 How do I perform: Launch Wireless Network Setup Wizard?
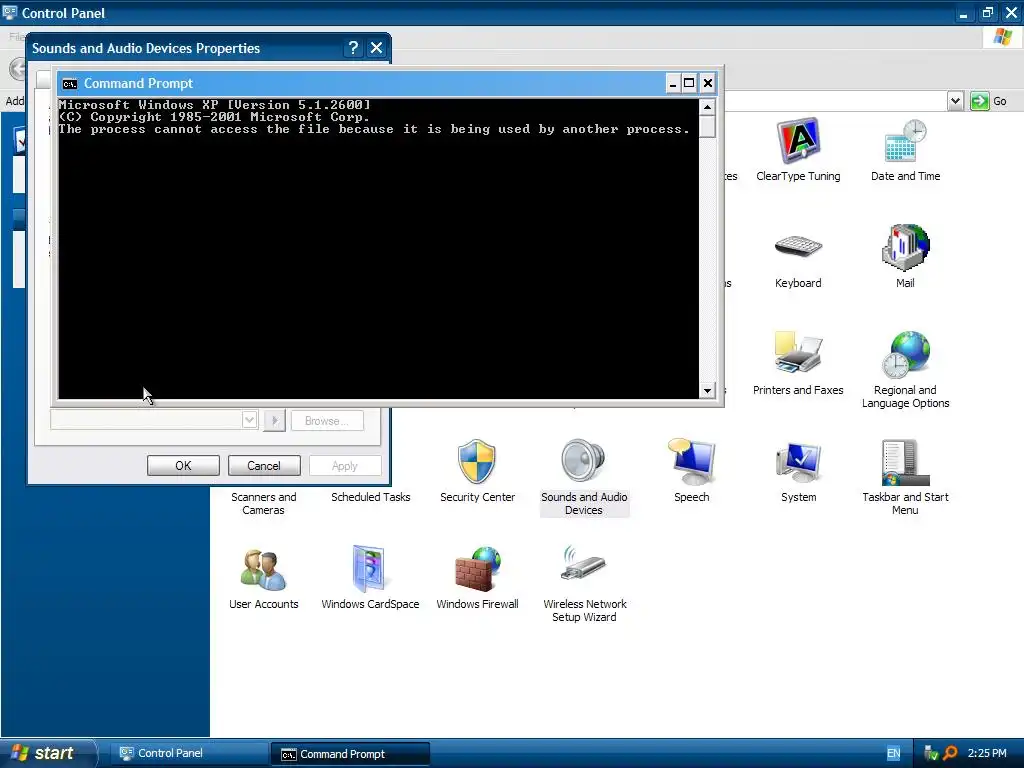coord(584,584)
